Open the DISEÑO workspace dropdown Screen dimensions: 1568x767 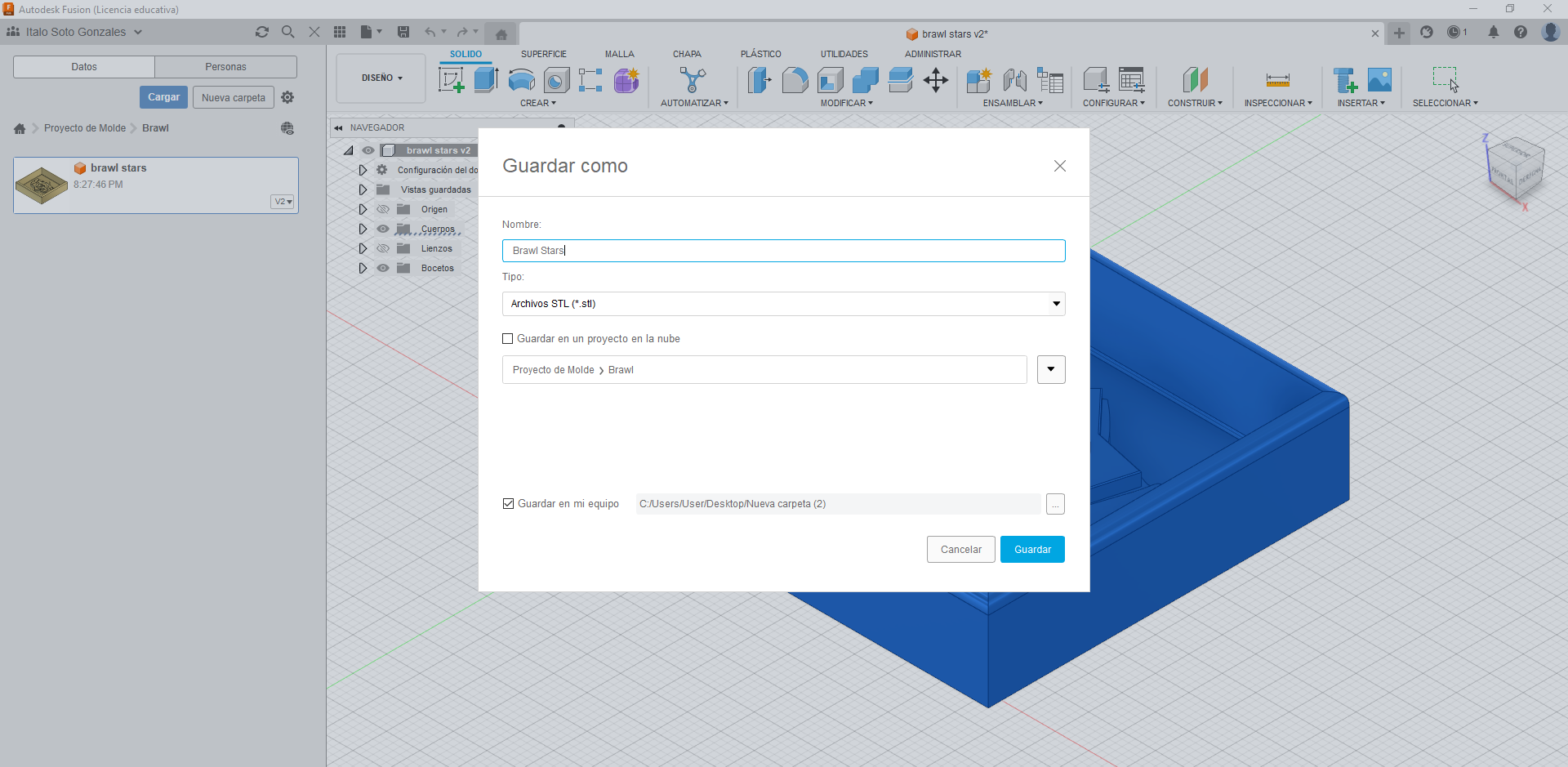click(381, 78)
